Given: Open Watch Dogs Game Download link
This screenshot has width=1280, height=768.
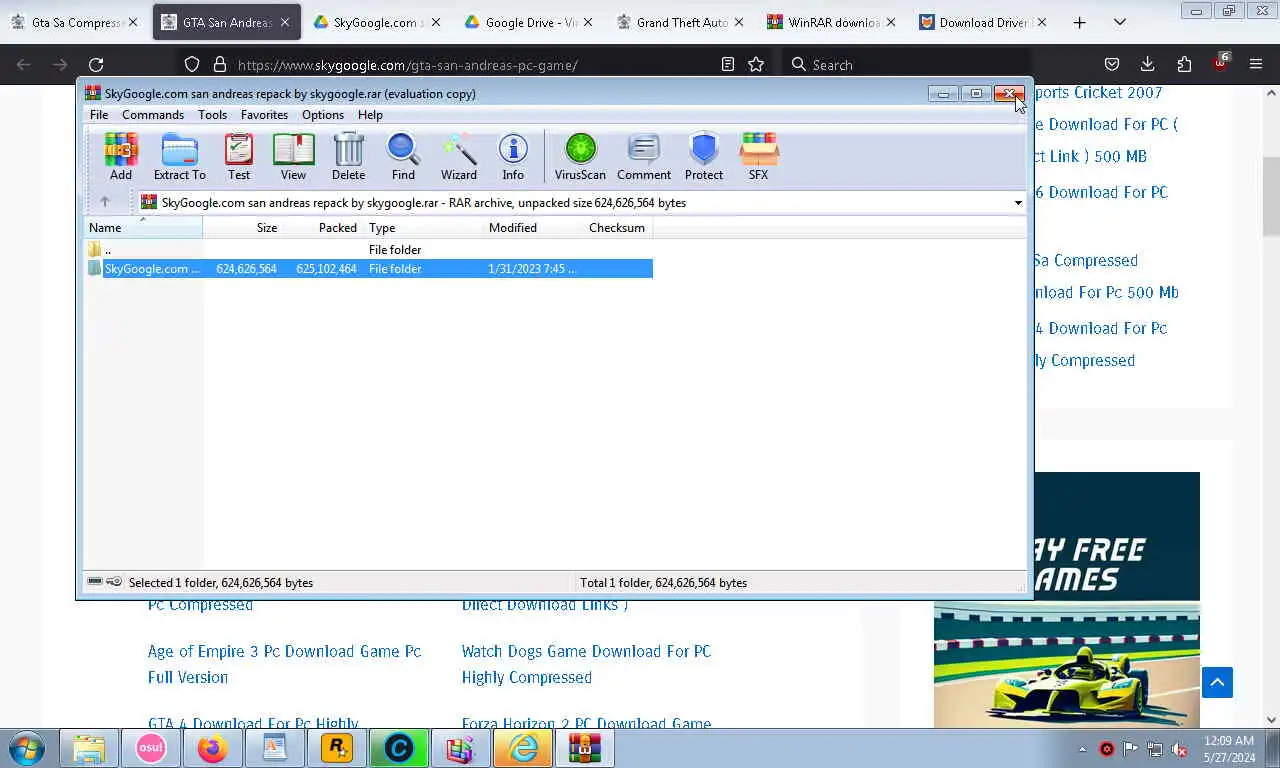Looking at the screenshot, I should [x=586, y=664].
